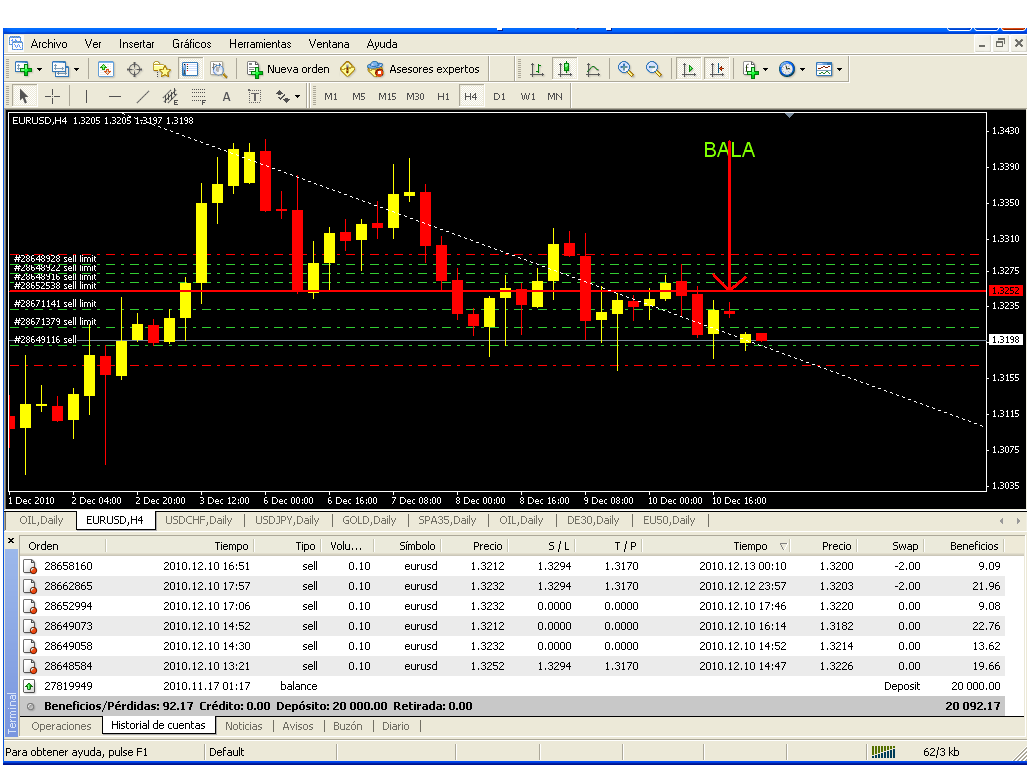Switch timeframe to MN
Viewport: 1032px width, 765px height.
(555, 97)
